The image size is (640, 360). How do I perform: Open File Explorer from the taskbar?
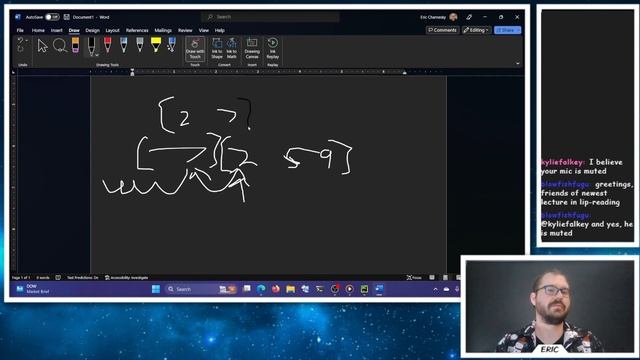click(x=290, y=289)
